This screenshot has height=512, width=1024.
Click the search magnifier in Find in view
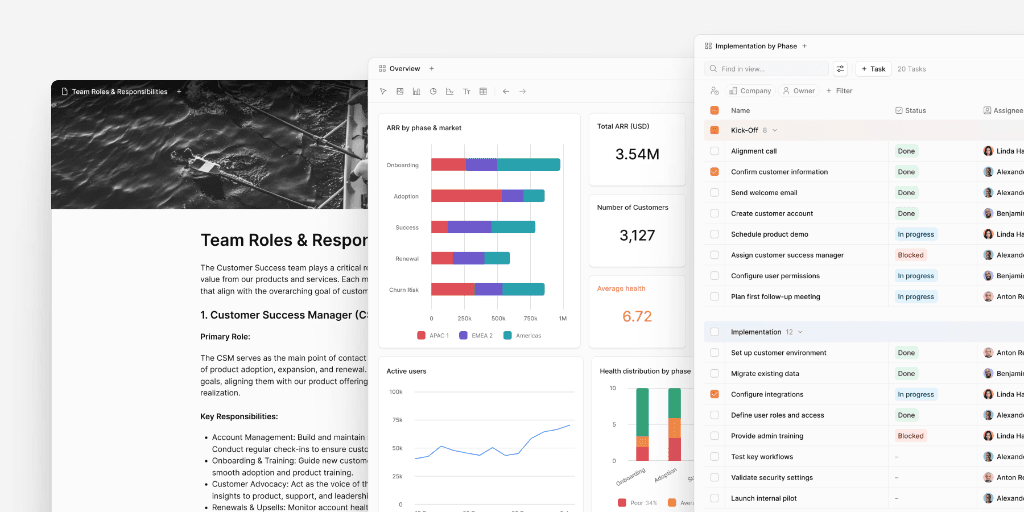coord(713,69)
